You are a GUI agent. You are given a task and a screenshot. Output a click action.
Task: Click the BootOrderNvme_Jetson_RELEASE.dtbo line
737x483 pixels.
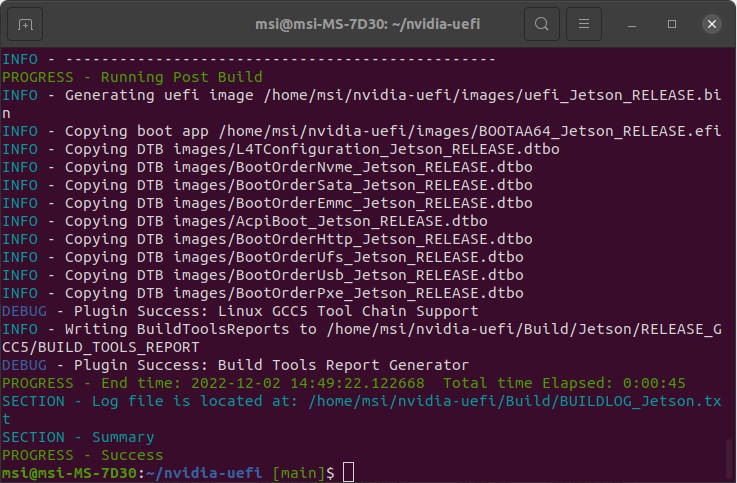pos(267,167)
